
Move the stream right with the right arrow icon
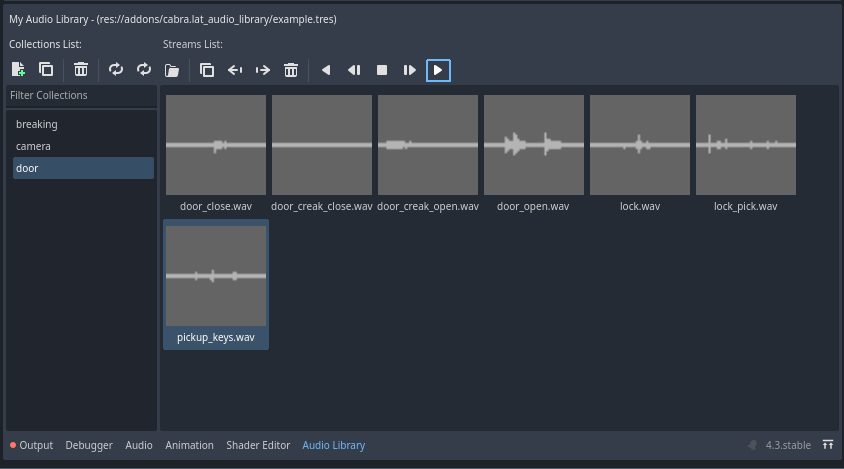tap(263, 70)
